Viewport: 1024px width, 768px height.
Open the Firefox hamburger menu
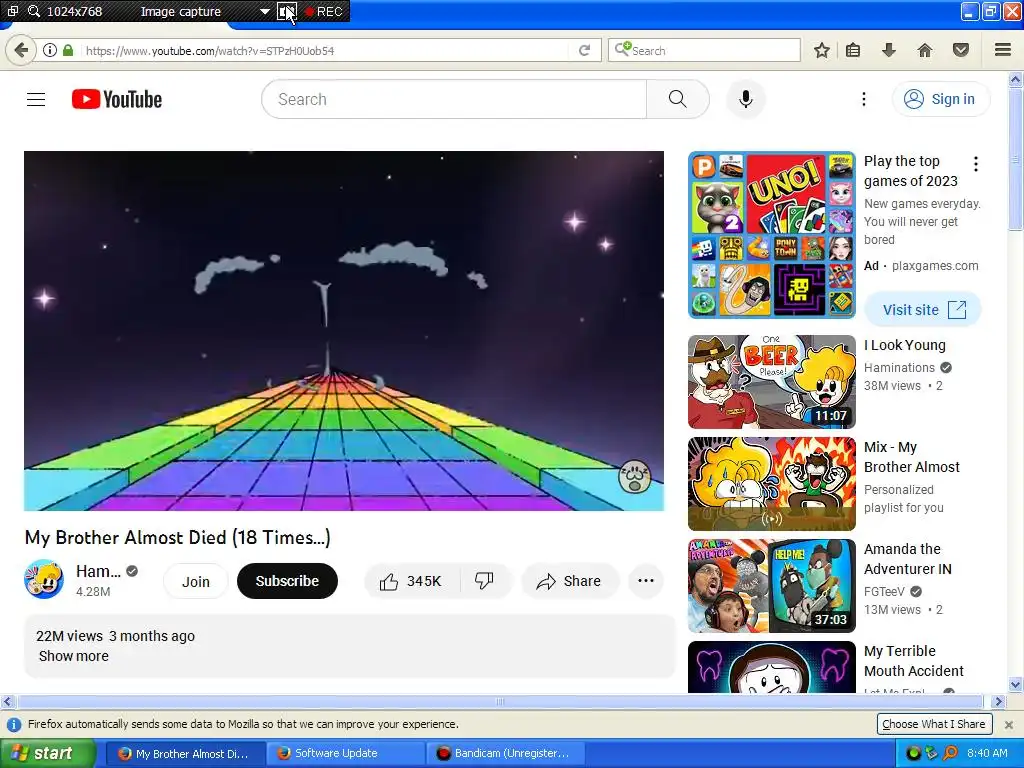click(1003, 50)
